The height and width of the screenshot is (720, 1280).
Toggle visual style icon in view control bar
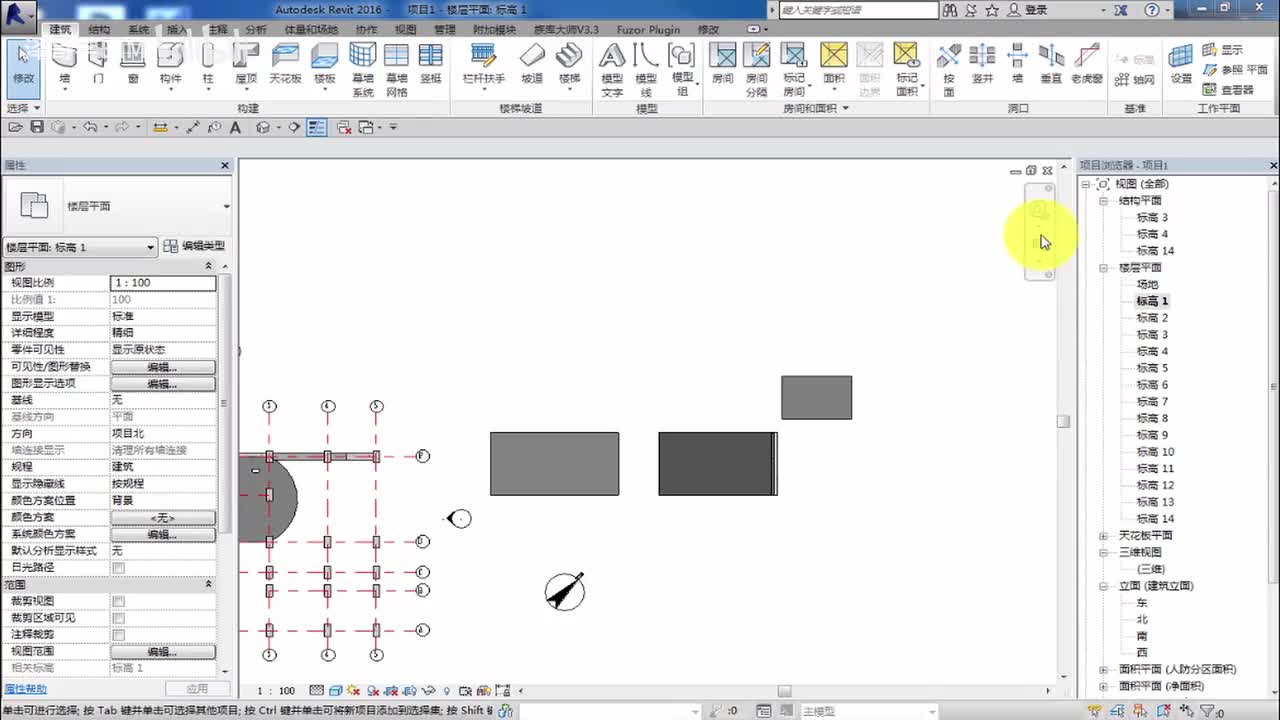click(336, 691)
